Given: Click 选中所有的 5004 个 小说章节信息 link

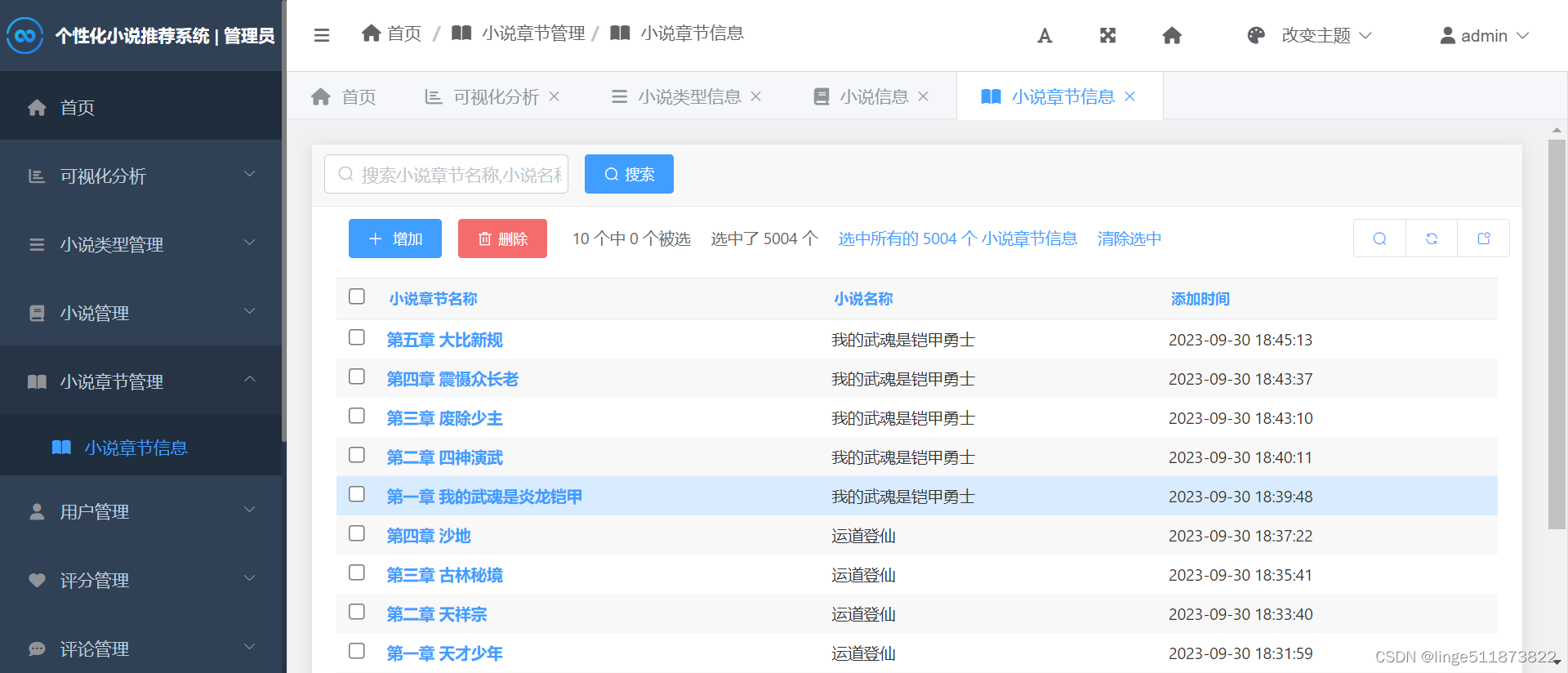Looking at the screenshot, I should pyautogui.click(x=958, y=238).
